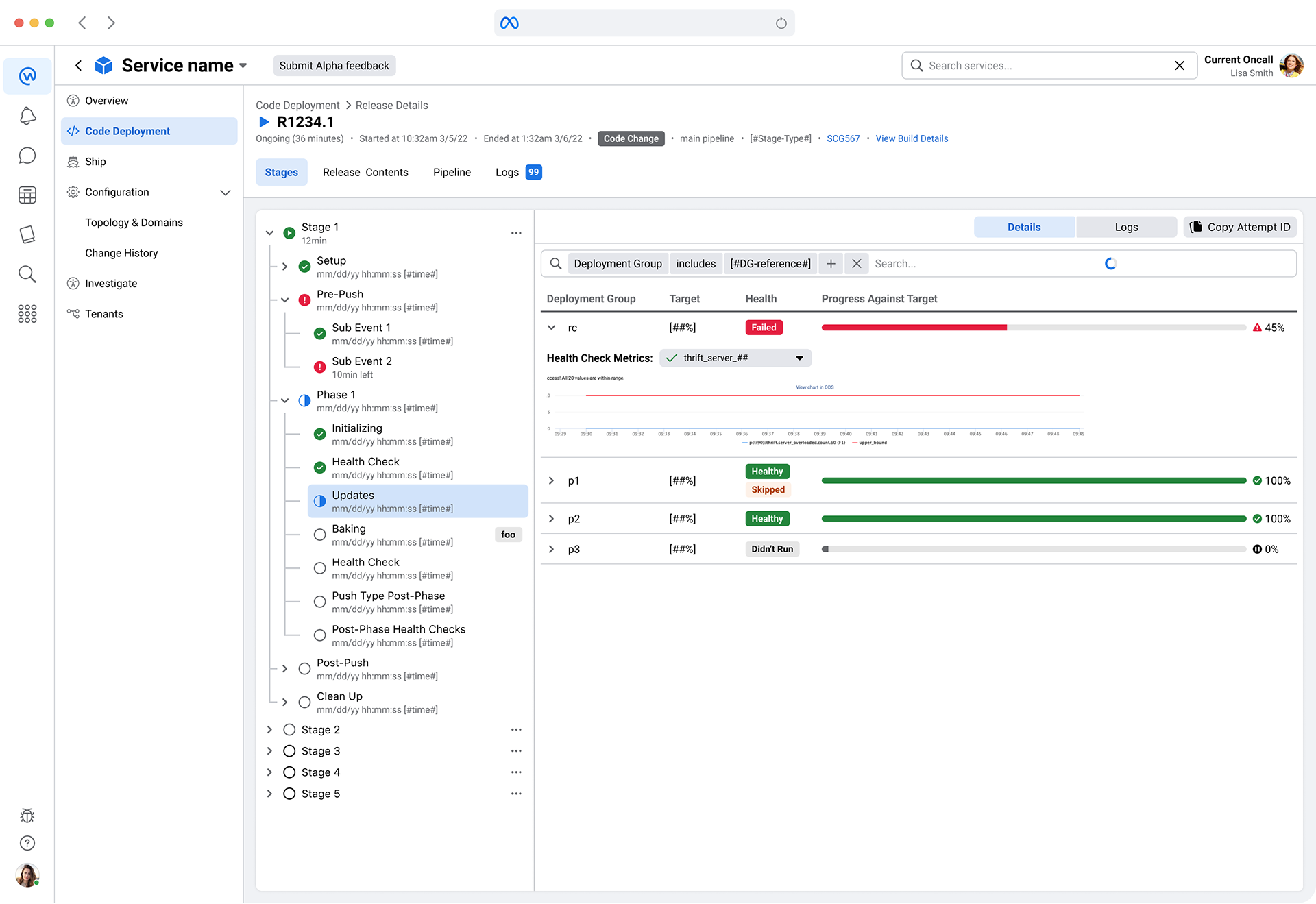Remove the Deployment Group filter with X
1316x904 pixels.
click(857, 264)
